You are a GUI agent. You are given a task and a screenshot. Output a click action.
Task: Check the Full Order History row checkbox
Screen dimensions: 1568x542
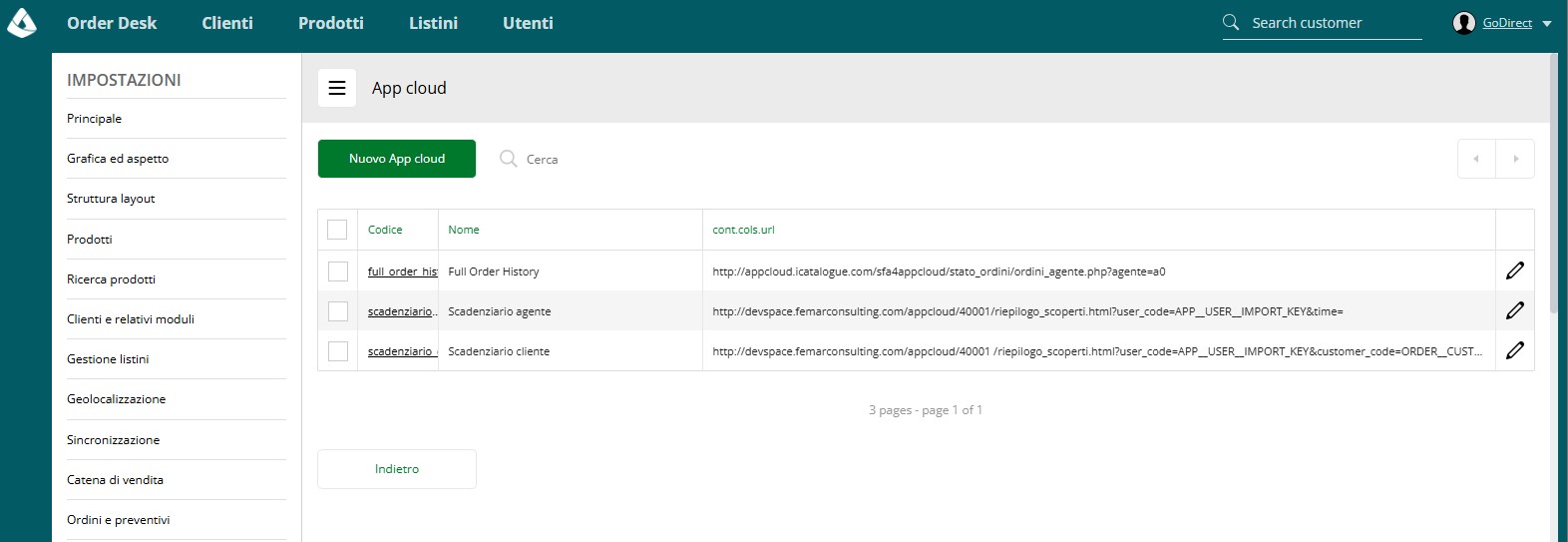point(338,271)
